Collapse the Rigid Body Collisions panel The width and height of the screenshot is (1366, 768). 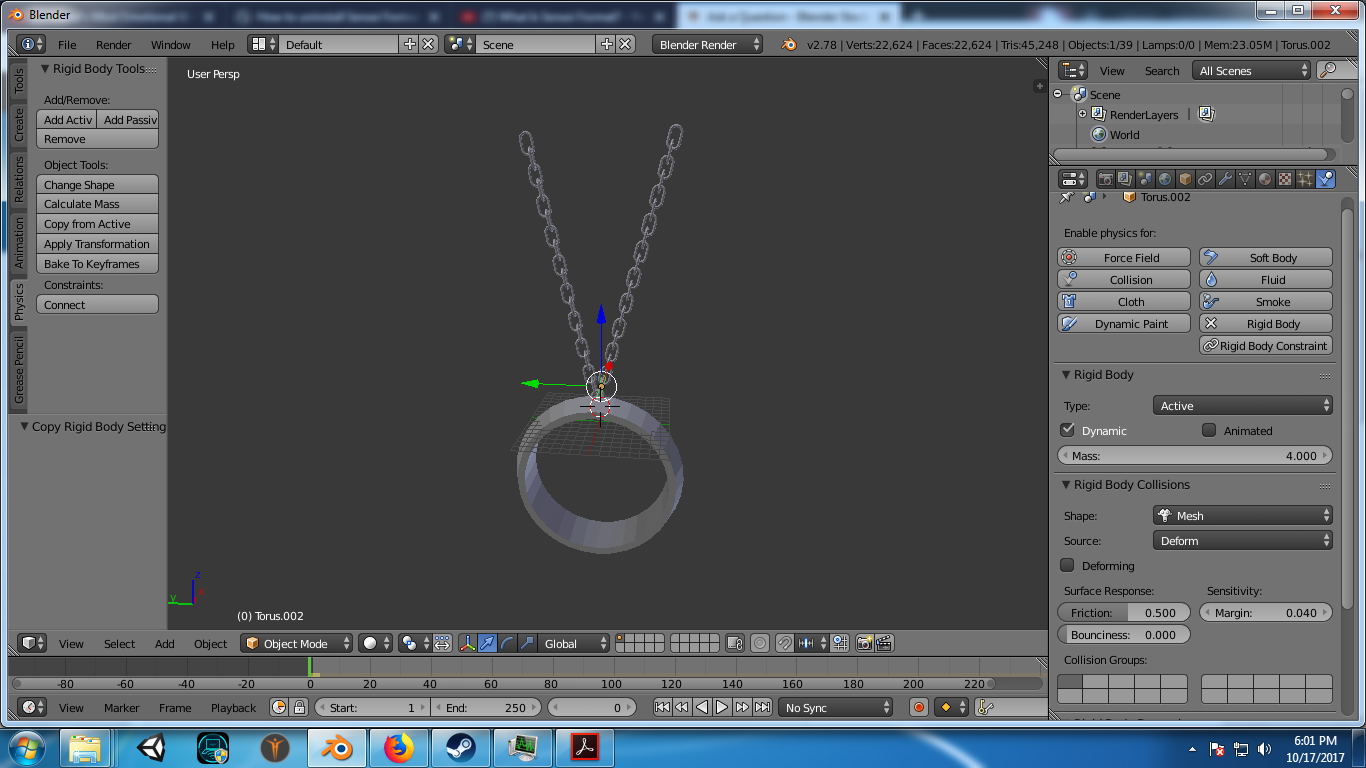tap(1067, 485)
